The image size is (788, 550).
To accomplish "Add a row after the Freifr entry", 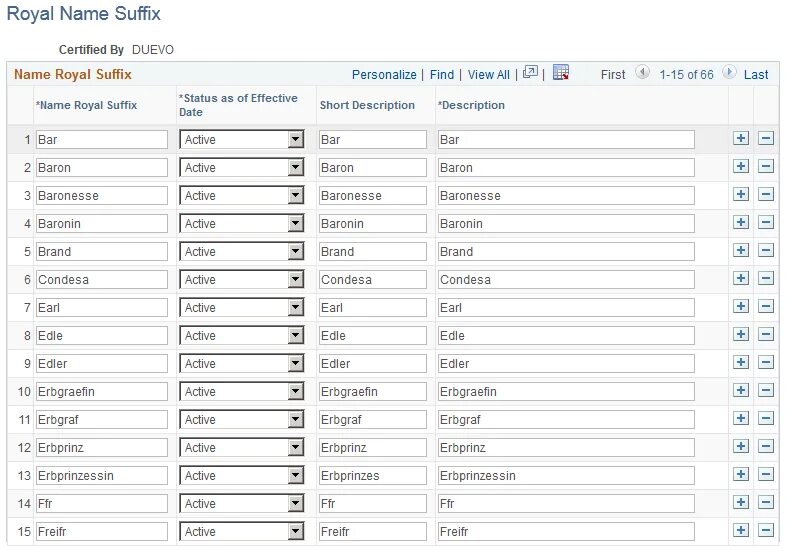I will [740, 531].
